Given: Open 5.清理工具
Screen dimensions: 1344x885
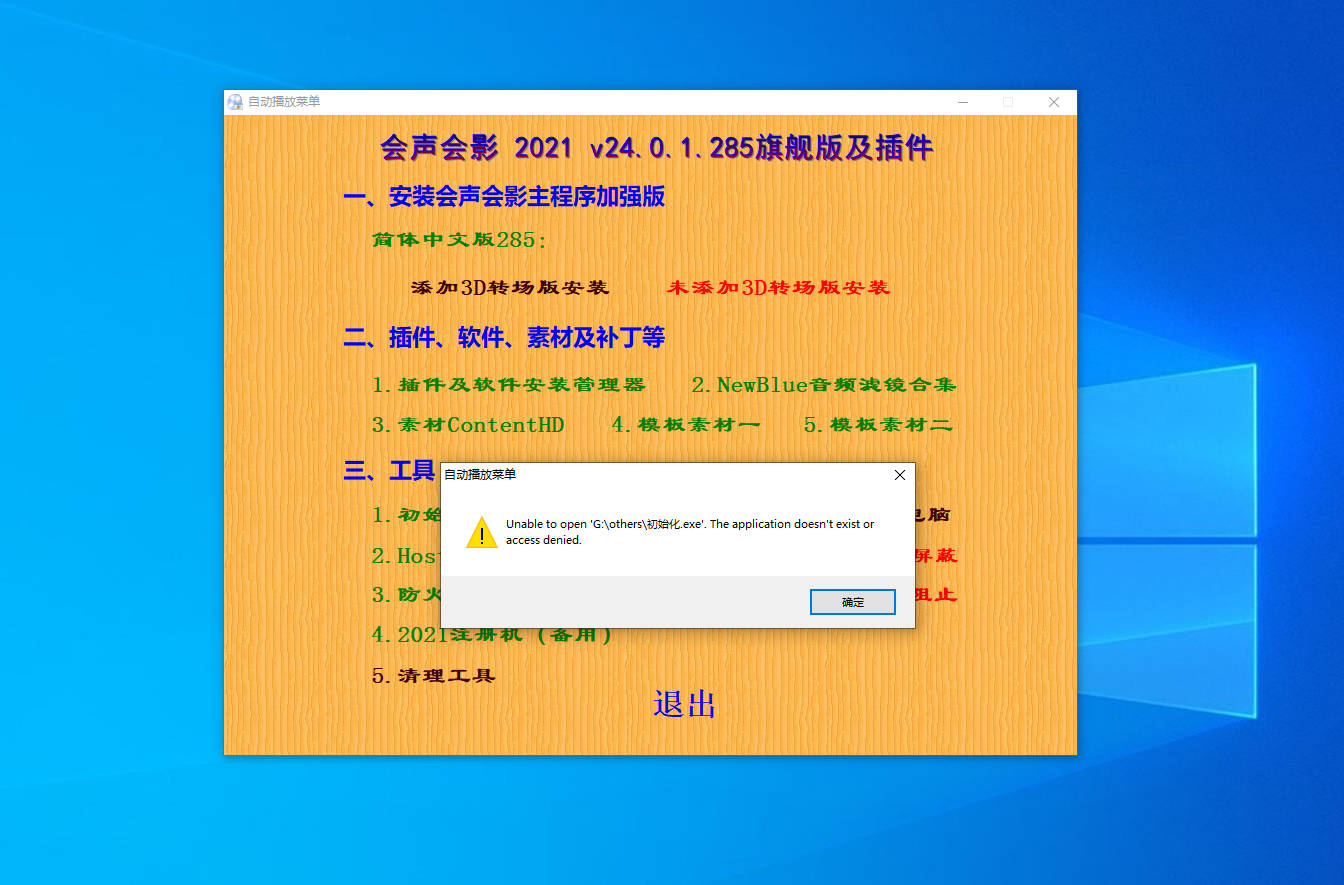Looking at the screenshot, I should point(434,676).
